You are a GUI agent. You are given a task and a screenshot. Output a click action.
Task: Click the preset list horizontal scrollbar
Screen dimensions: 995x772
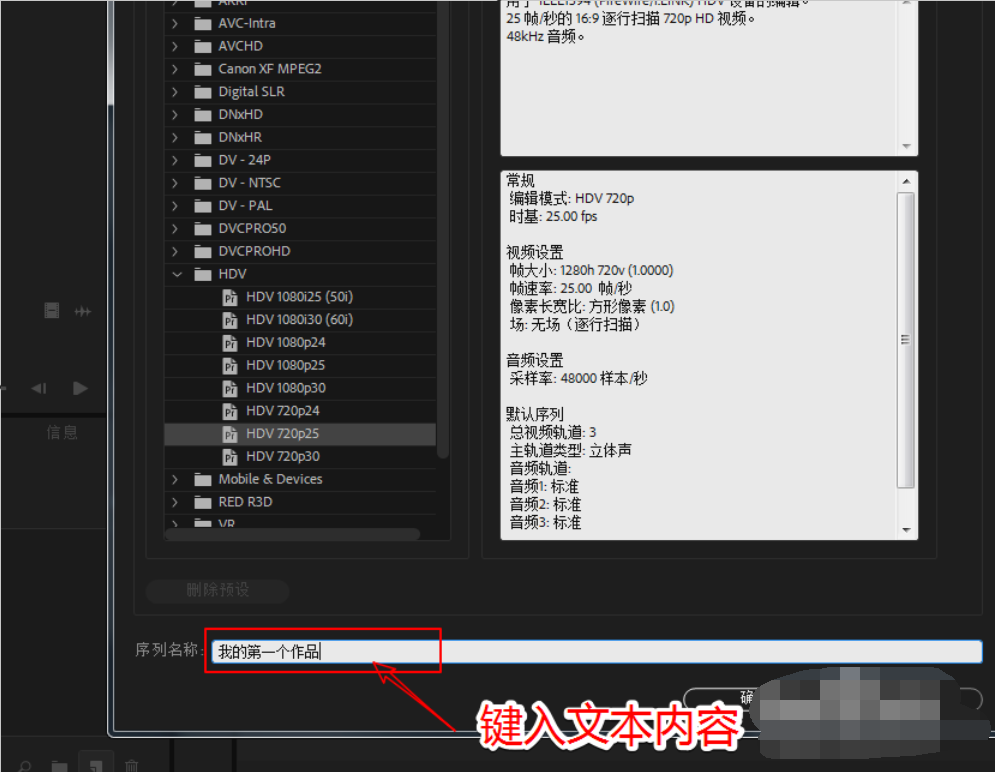(292, 534)
